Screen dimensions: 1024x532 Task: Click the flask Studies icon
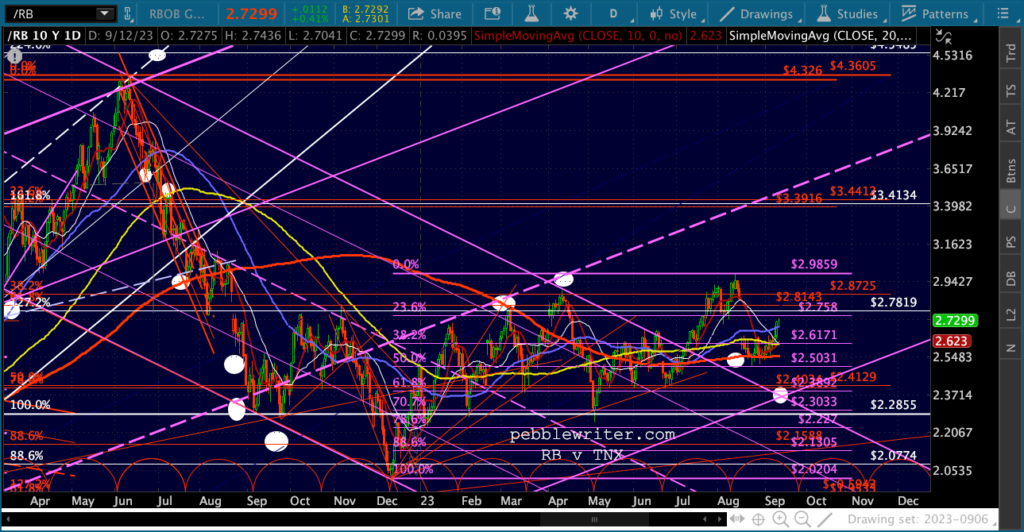point(535,14)
